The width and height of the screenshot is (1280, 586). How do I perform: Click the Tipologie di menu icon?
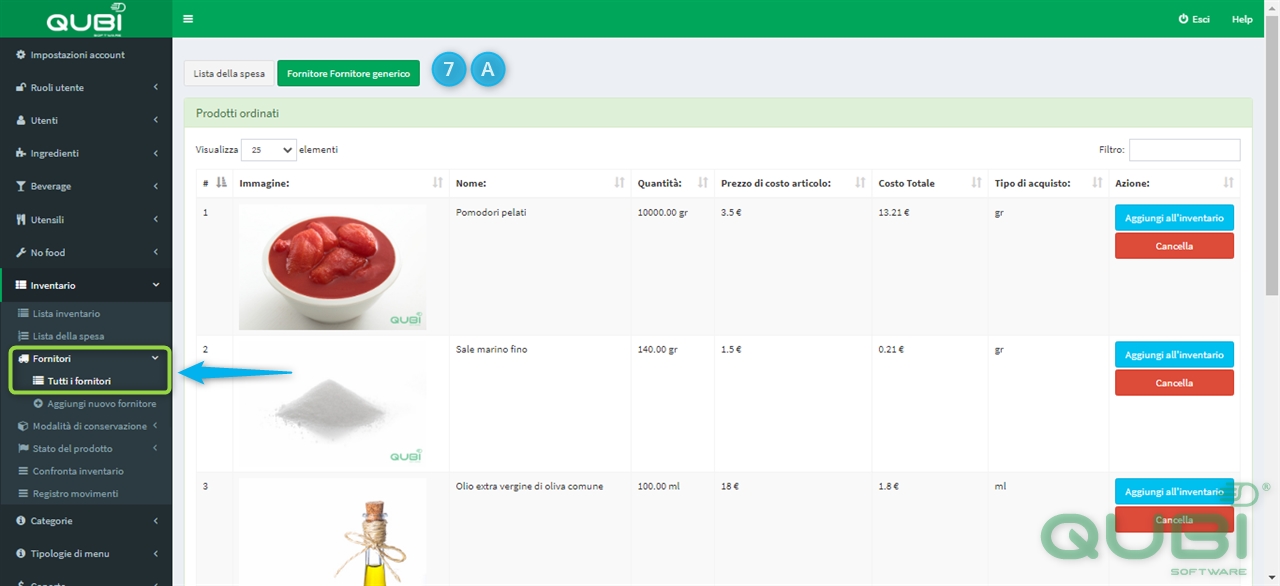(x=21, y=554)
